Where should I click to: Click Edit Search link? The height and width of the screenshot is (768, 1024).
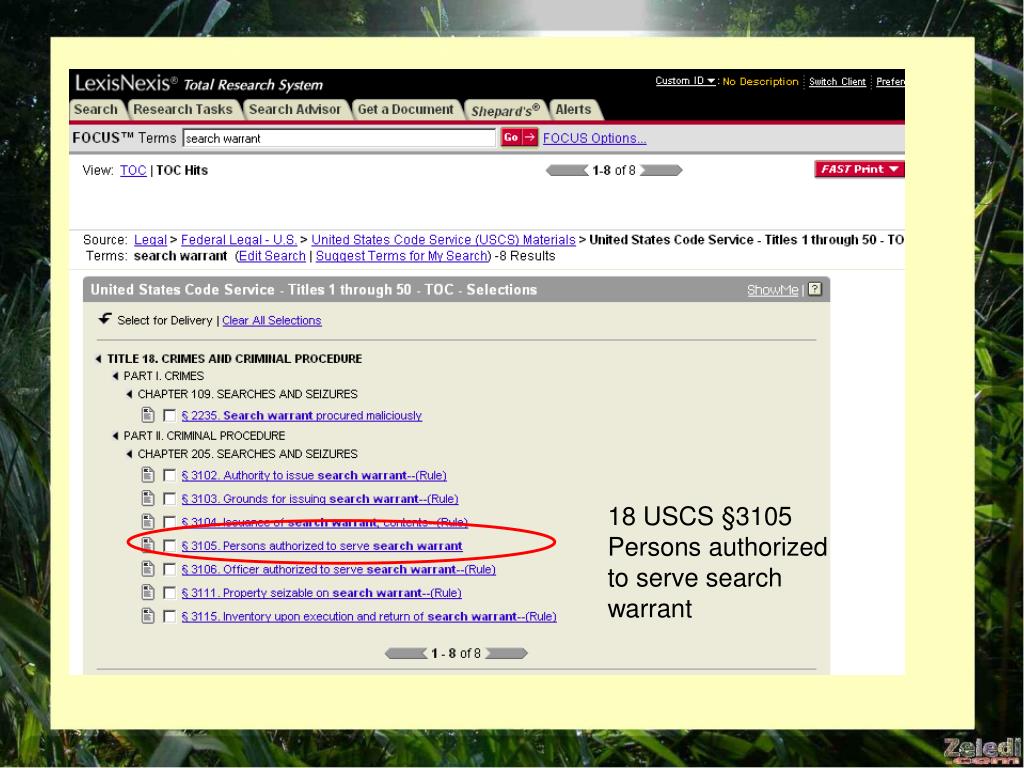(272, 256)
